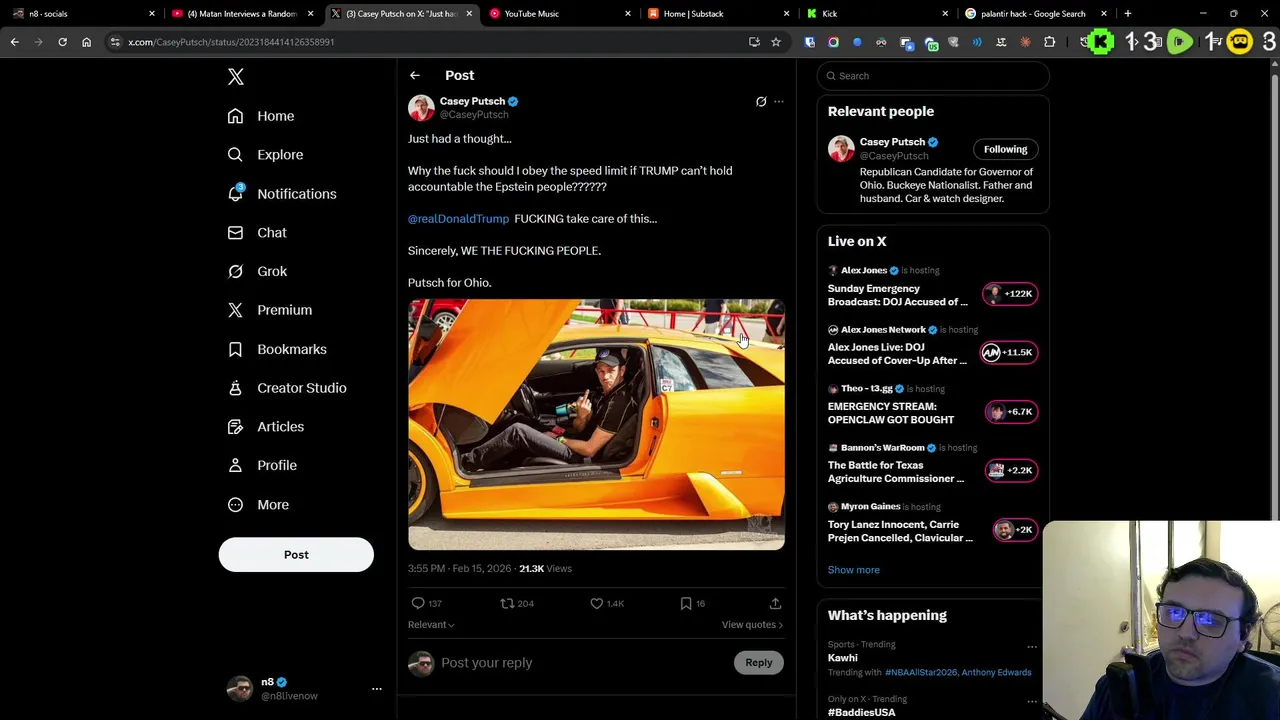Expand View quotes chevron link

point(752,625)
